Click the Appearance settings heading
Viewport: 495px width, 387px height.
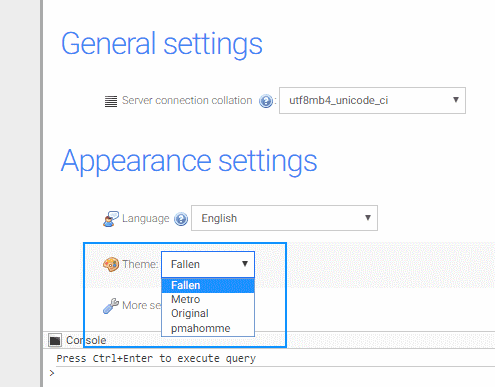(x=189, y=162)
